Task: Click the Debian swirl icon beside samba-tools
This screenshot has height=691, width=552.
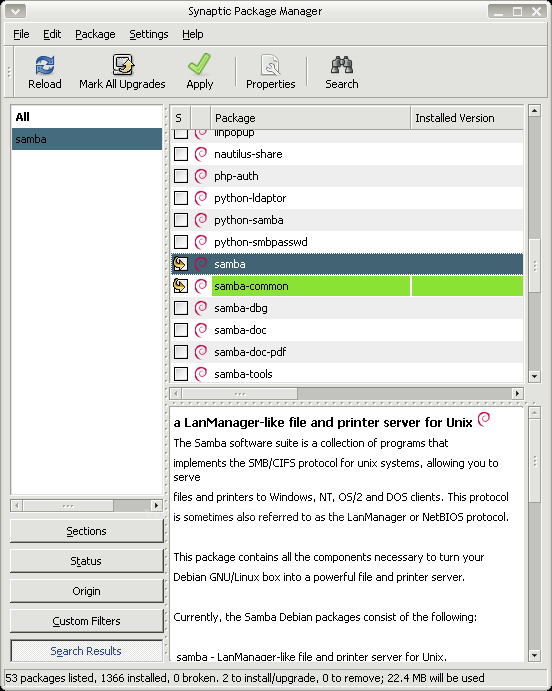Action: (x=201, y=374)
